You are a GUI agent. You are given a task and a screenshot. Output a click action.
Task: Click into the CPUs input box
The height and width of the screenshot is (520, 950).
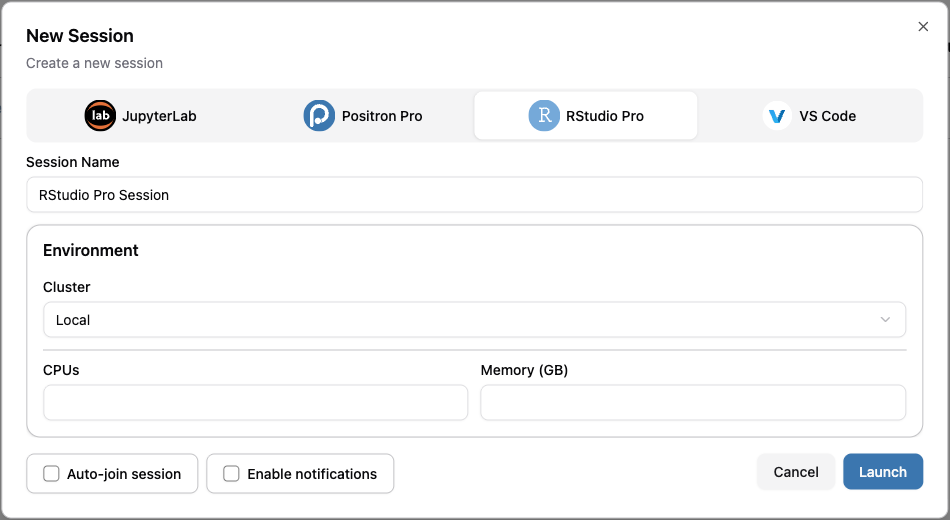[x=255, y=402]
